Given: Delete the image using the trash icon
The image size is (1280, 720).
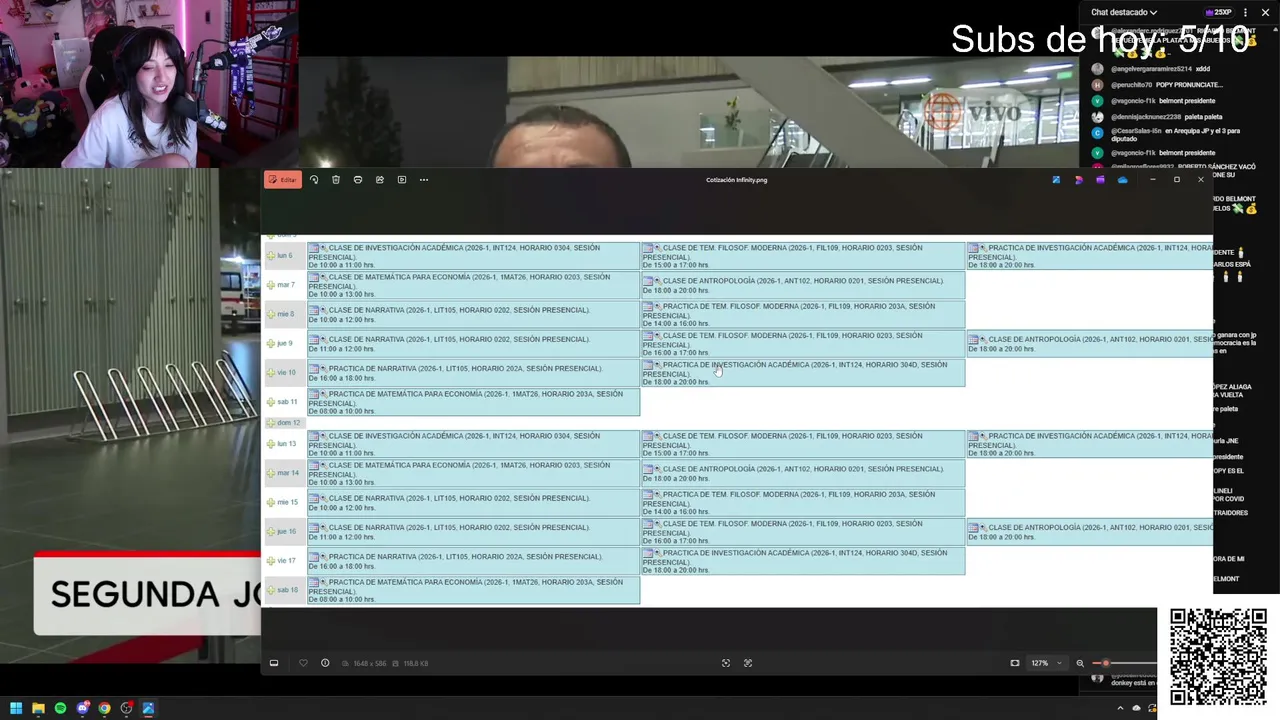Looking at the screenshot, I should pyautogui.click(x=336, y=180).
